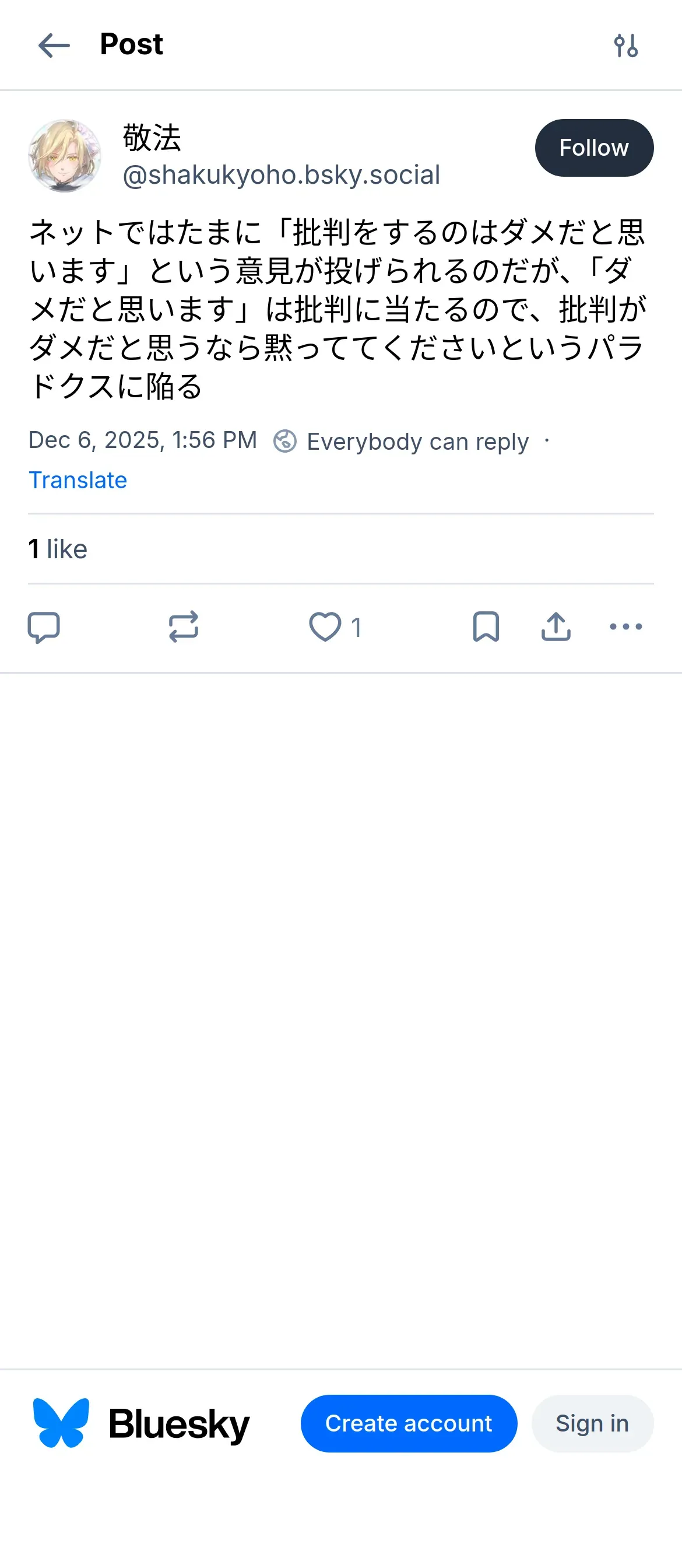Open thread view settings icon
This screenshot has height=1568, width=682.
point(625,45)
